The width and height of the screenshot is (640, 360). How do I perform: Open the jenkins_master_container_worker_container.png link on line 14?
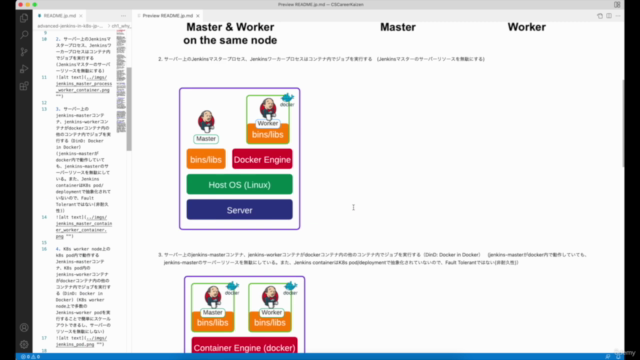84,227
